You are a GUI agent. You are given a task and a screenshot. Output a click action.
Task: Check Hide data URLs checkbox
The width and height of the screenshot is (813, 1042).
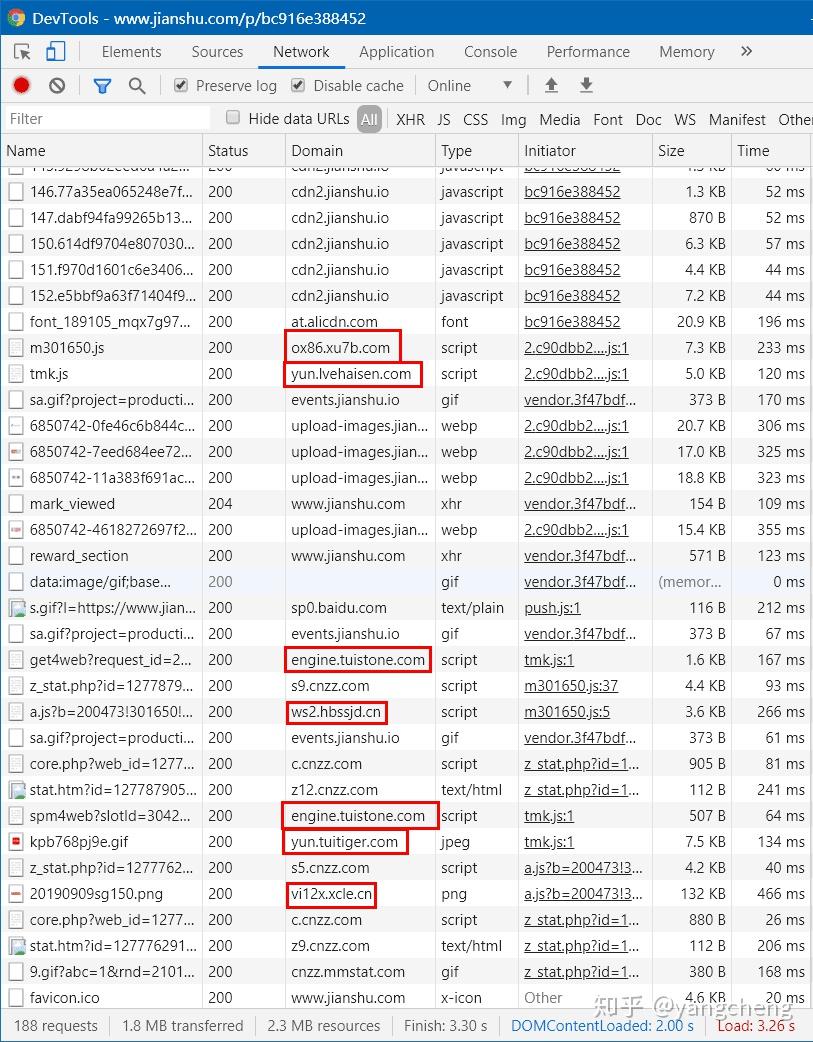tap(233, 118)
